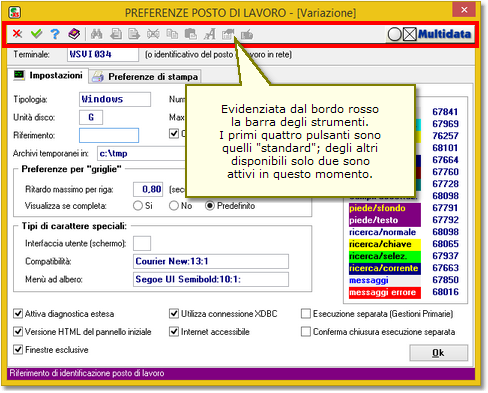Open the purple manual book icon
The image size is (488, 393).
coord(74,34)
